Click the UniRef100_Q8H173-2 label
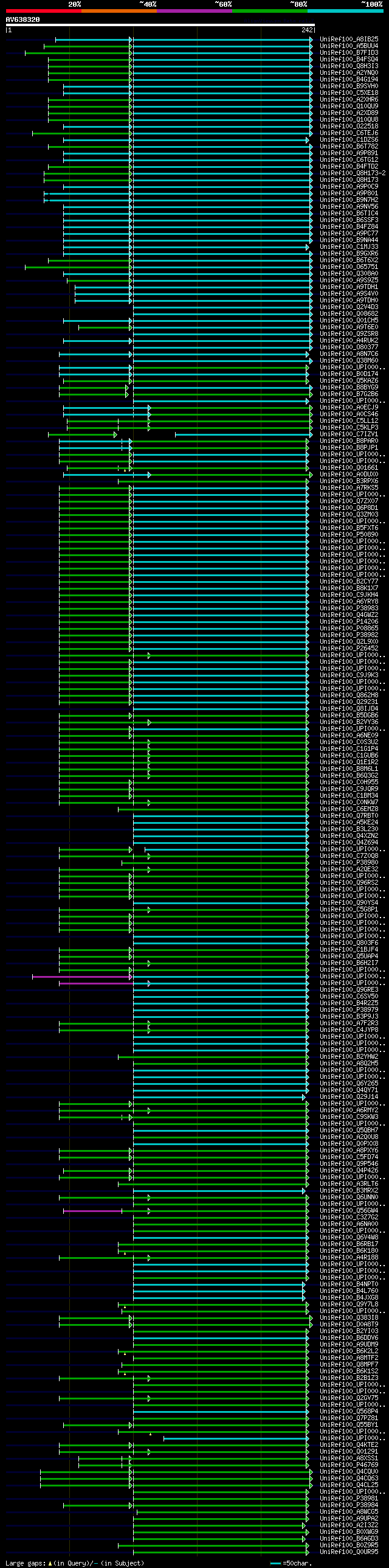This screenshot has width=389, height=1568. tap(353, 173)
